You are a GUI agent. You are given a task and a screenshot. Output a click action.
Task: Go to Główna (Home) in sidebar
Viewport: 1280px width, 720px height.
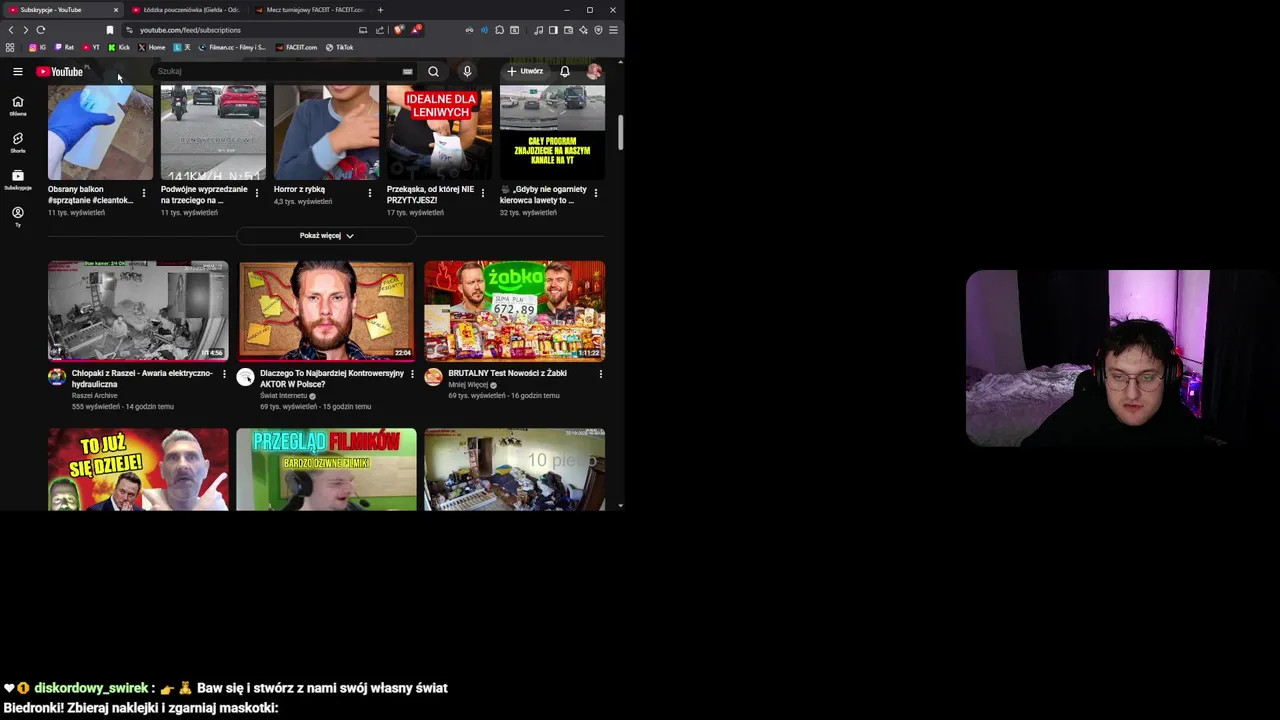tap(17, 105)
